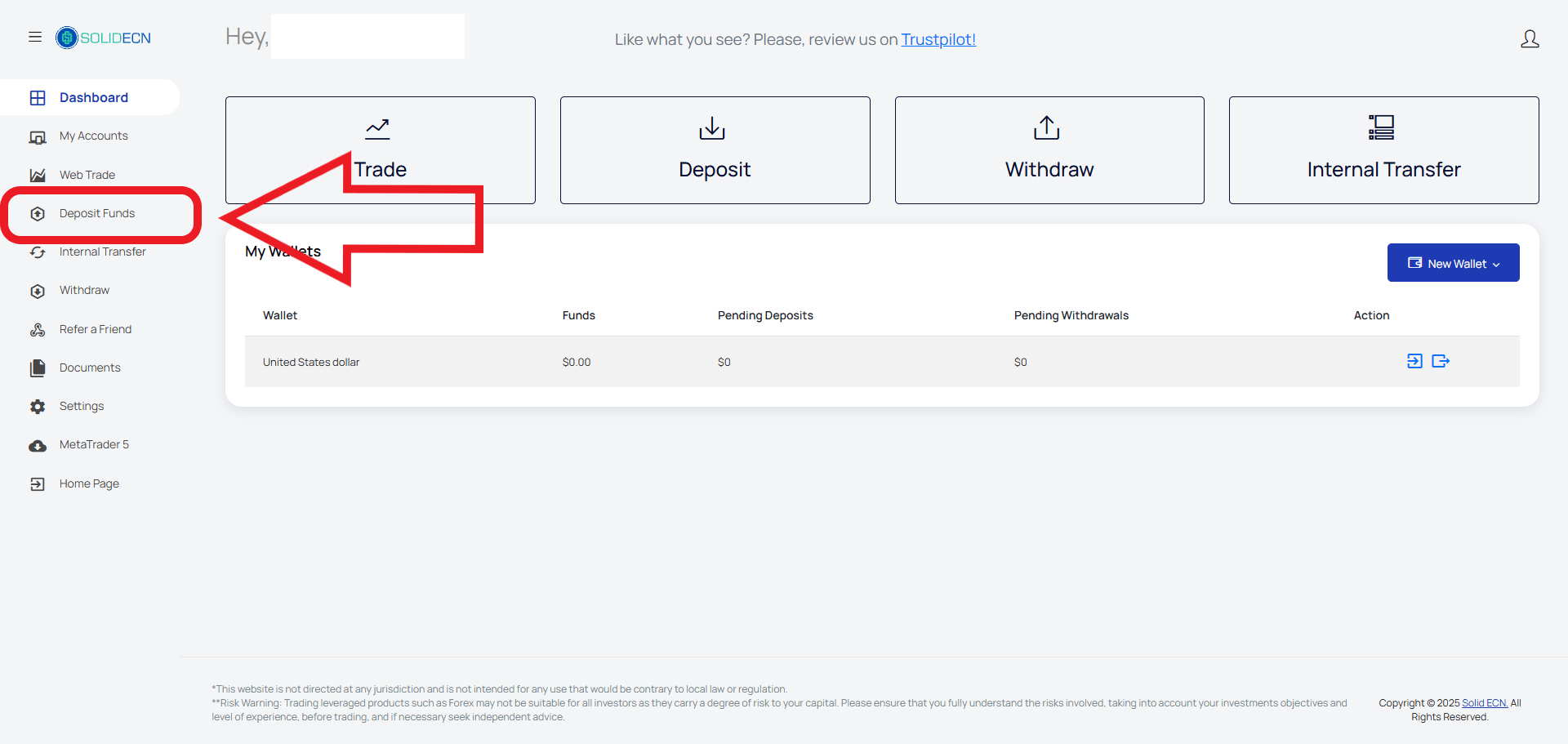Open Deposit Funds in sidebar
Viewport: 1568px width, 744px height.
[97, 214]
